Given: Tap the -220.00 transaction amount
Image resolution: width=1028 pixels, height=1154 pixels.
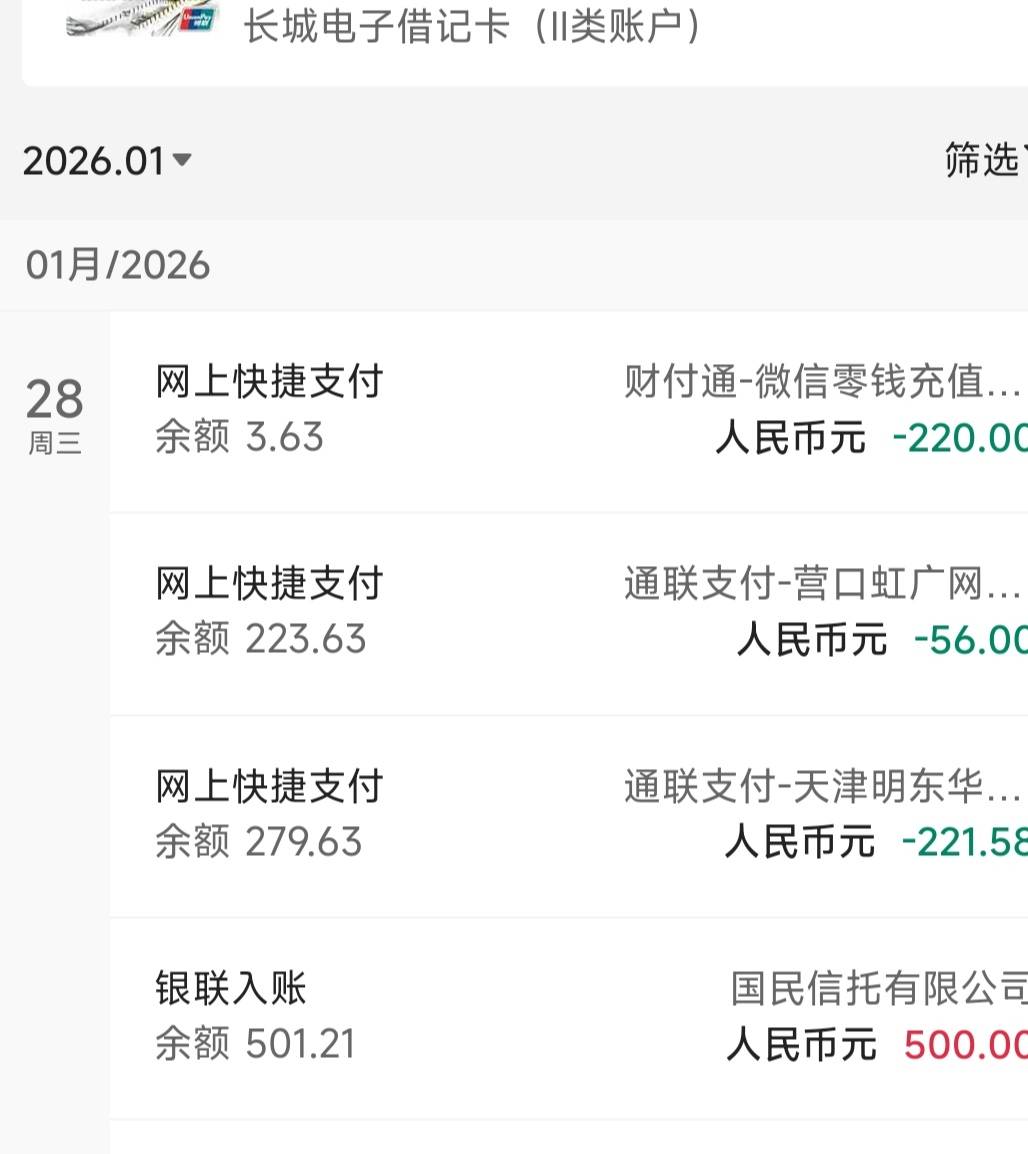Looking at the screenshot, I should [x=959, y=438].
